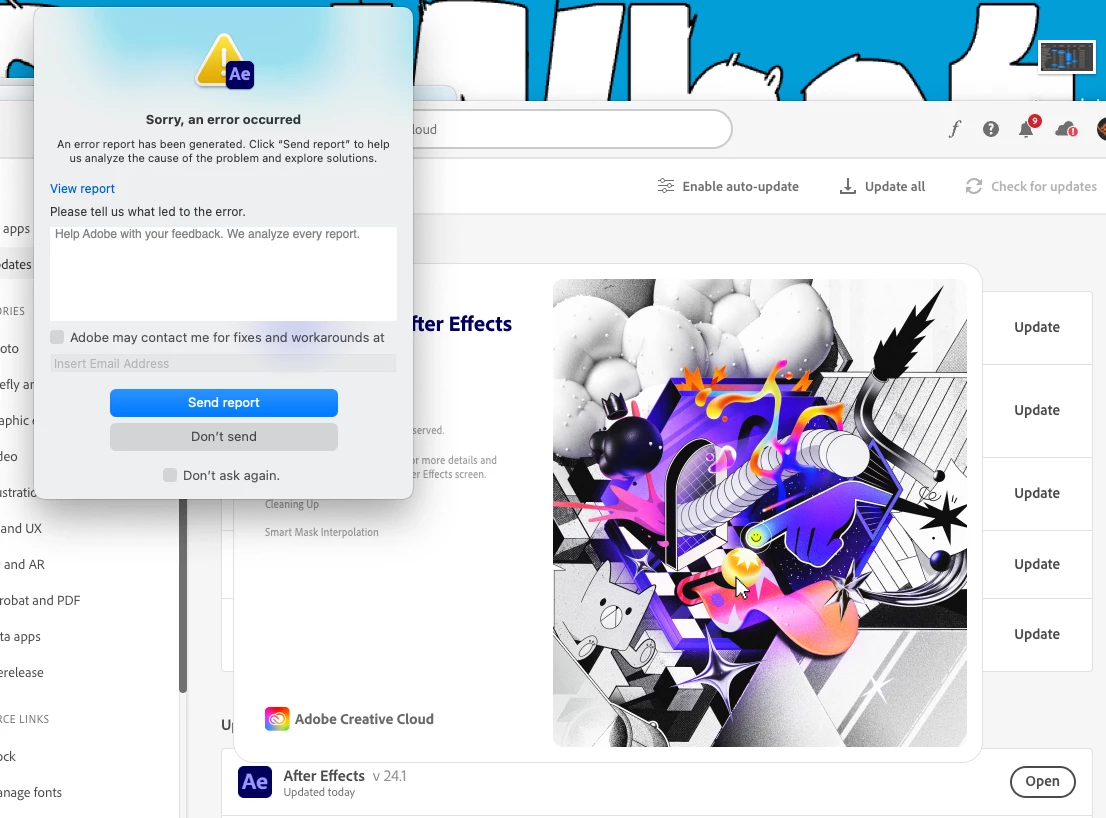Click the Enable auto-update sliders icon

click(665, 186)
